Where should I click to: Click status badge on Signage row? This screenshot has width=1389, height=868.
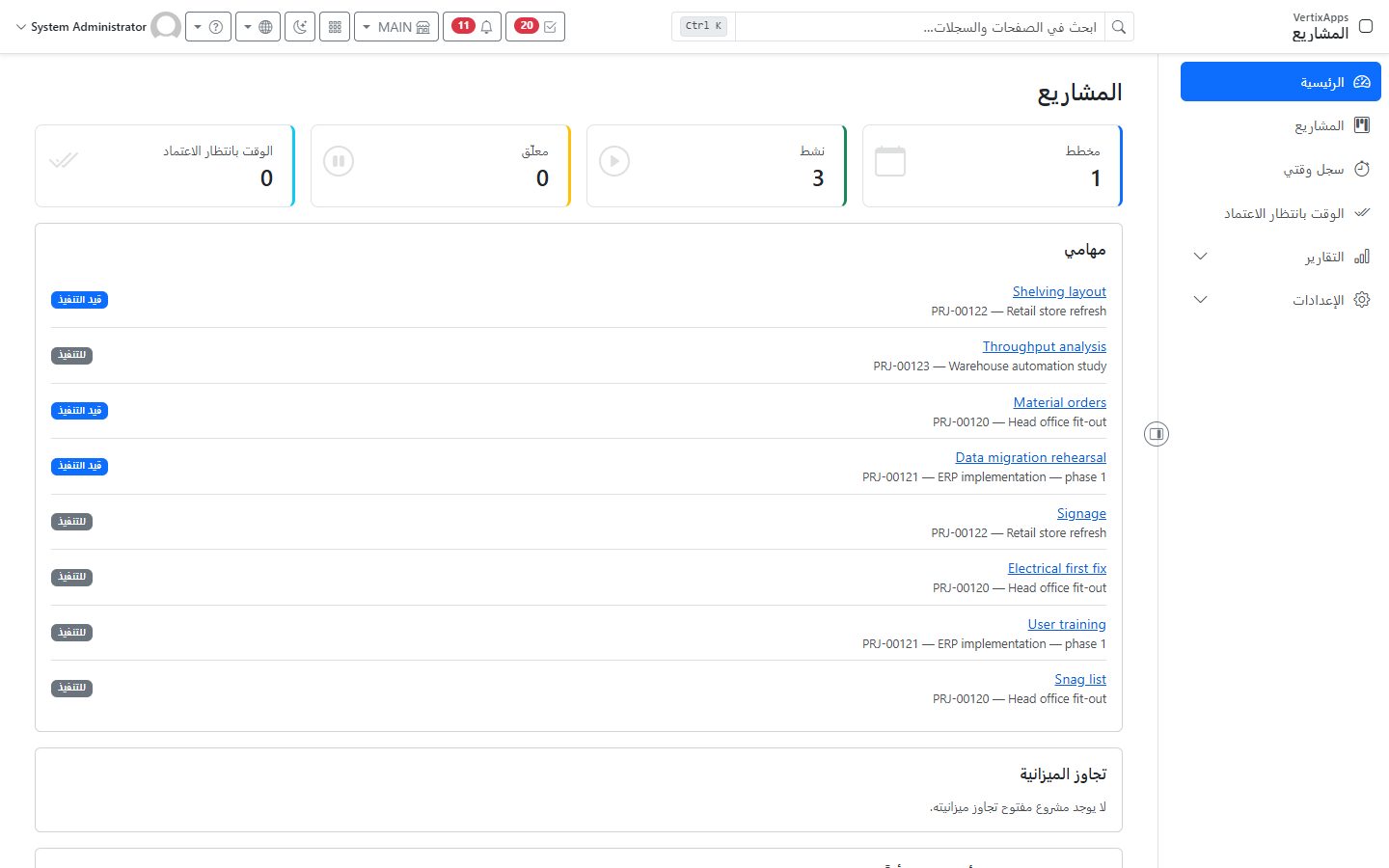(71, 522)
